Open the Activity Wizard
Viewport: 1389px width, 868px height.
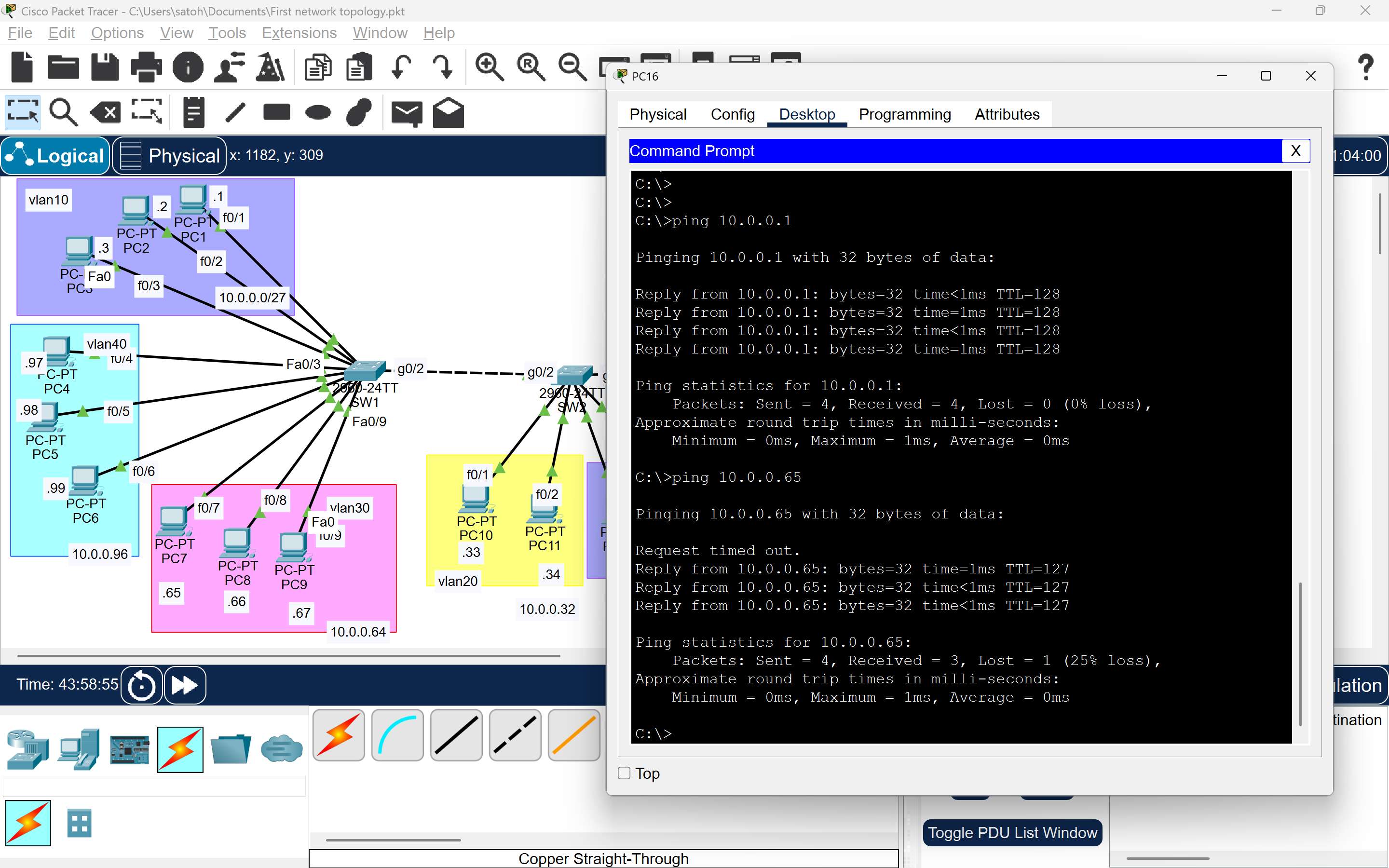click(x=270, y=67)
